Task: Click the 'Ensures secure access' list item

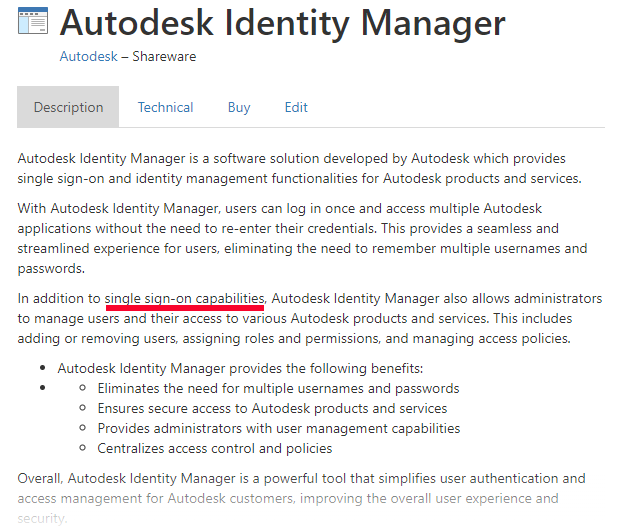Action: 272,408
